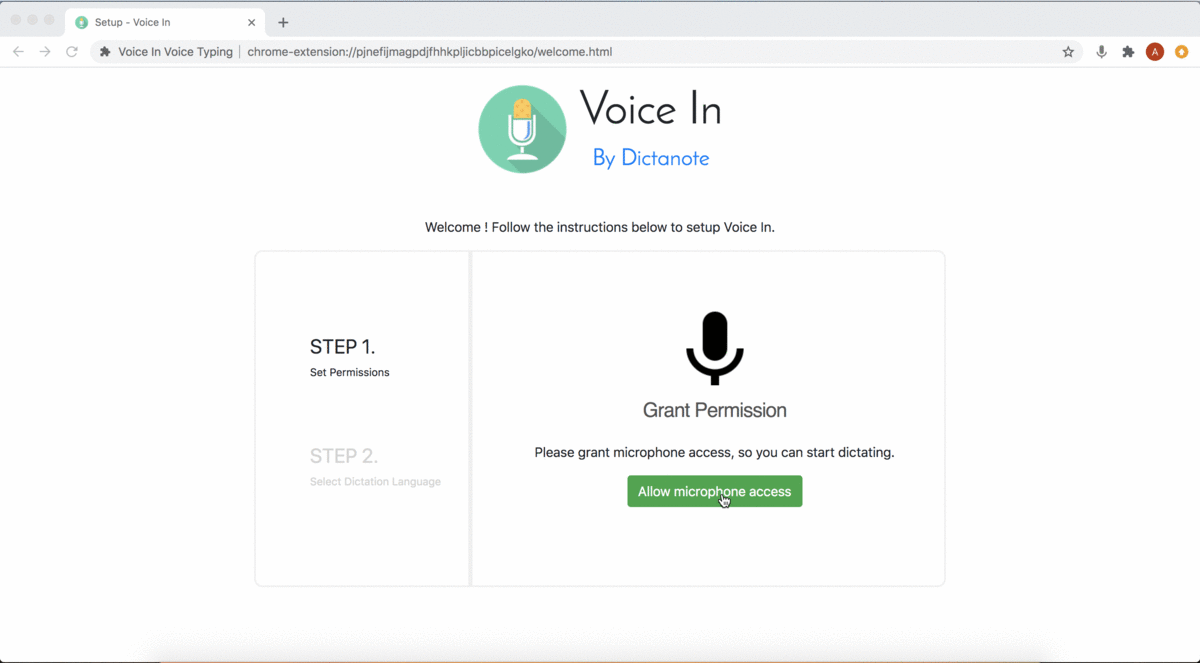Select STEP 1. Set Permissions

349,358
